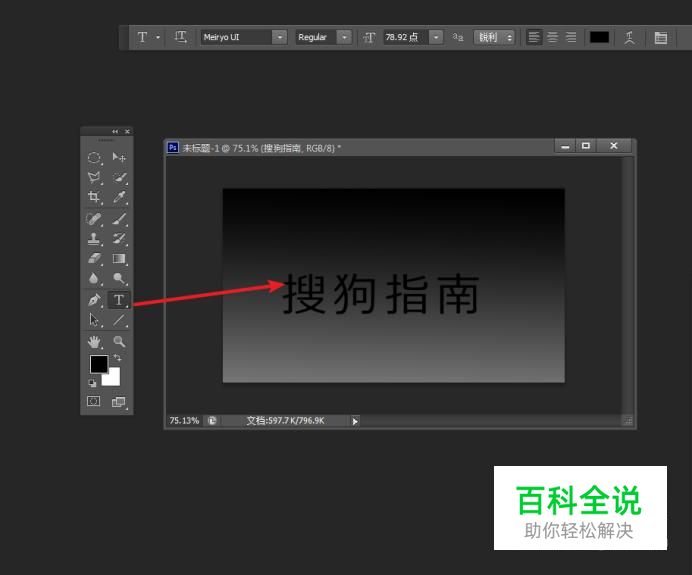Open text color swatch in options bar

599,38
